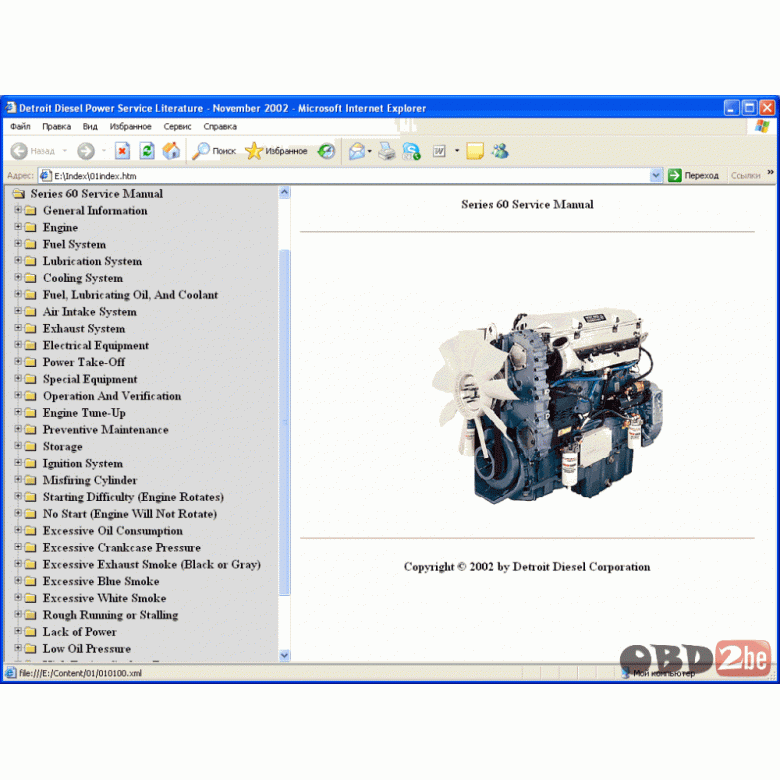Open the Search (Поиск) toolbar button
The image size is (780, 780).
tap(214, 151)
